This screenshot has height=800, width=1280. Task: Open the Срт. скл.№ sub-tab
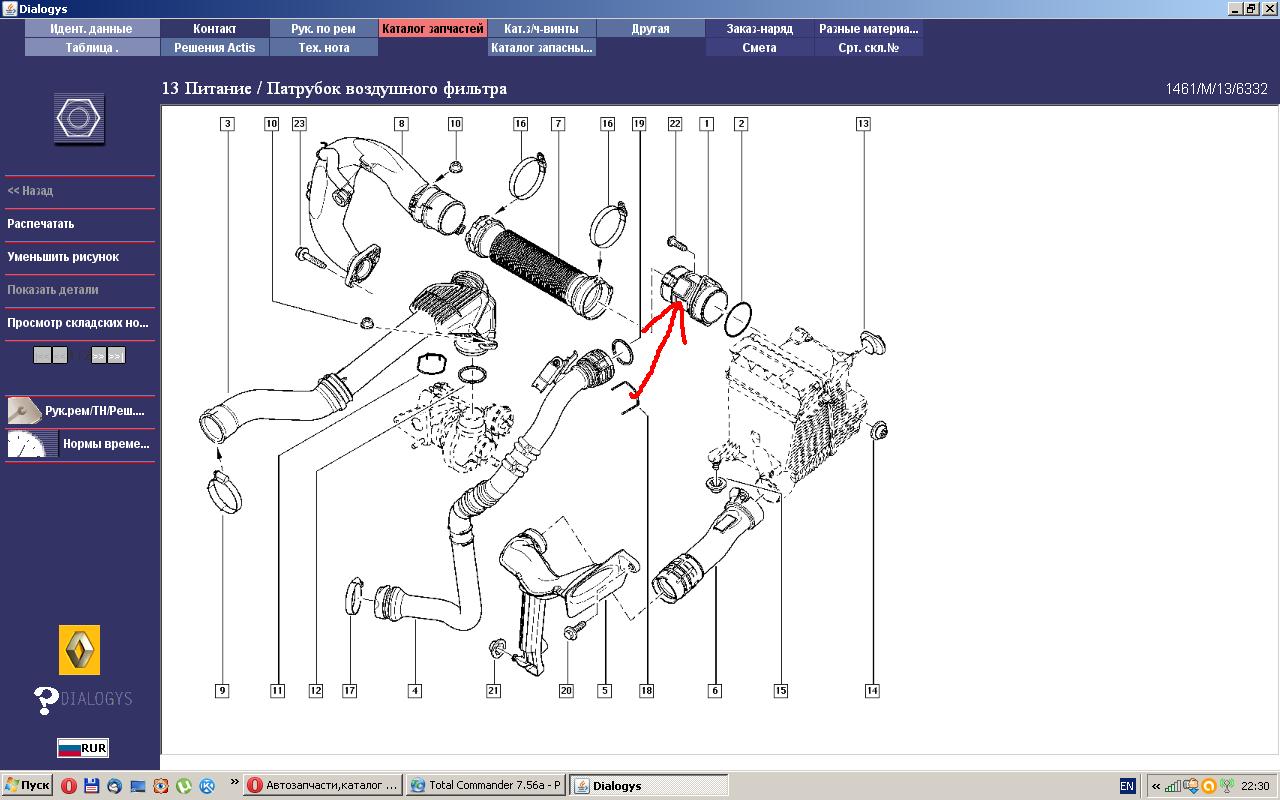[869, 47]
